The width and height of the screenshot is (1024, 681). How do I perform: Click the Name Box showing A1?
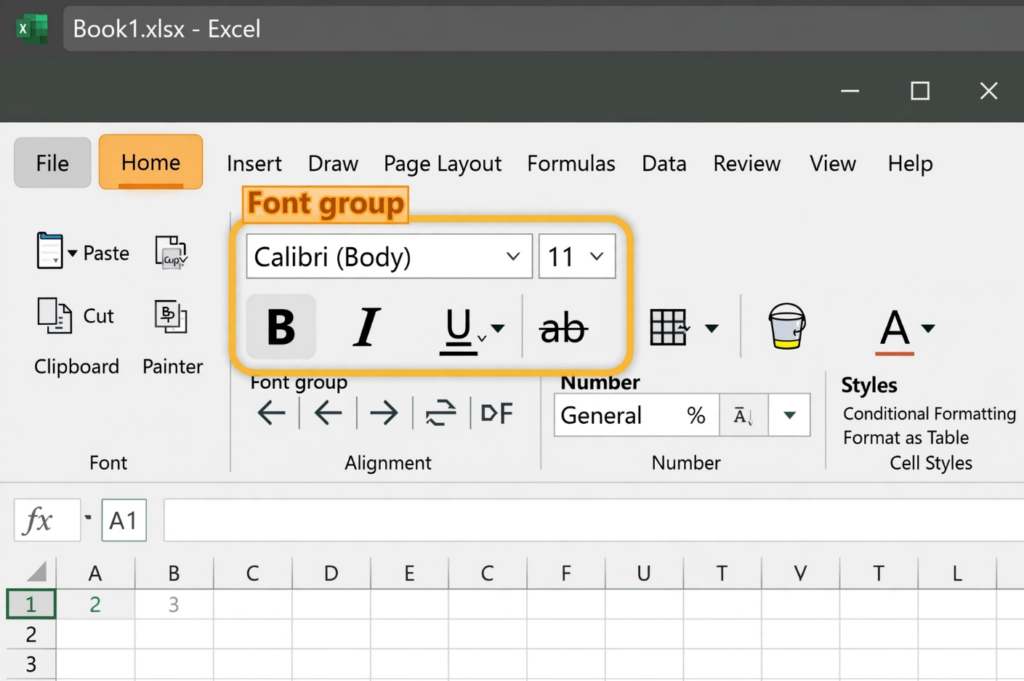click(x=124, y=520)
